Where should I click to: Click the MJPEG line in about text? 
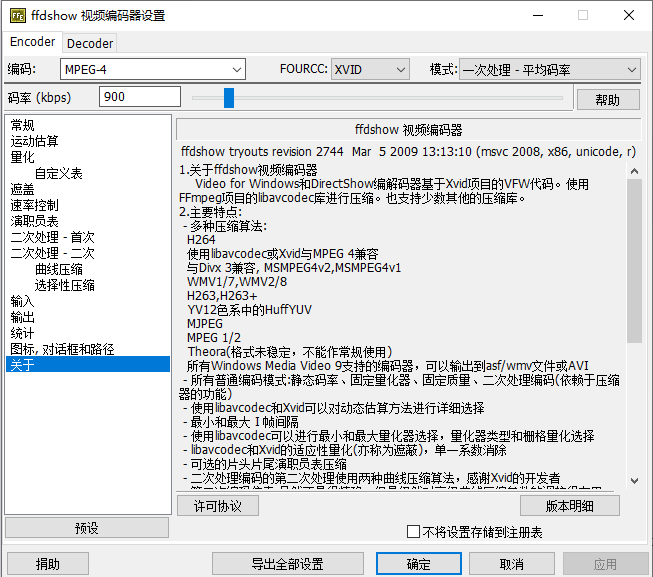pyautogui.click(x=205, y=324)
